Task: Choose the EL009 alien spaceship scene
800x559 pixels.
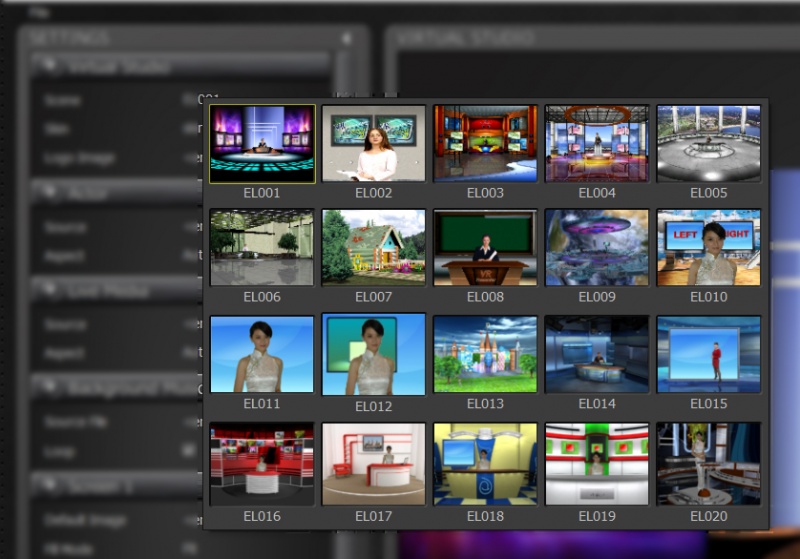Action: [x=597, y=247]
